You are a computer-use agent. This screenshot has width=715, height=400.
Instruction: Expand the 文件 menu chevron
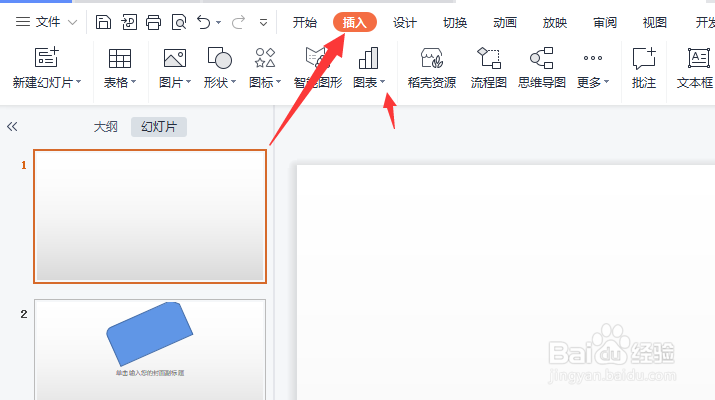tap(73, 22)
